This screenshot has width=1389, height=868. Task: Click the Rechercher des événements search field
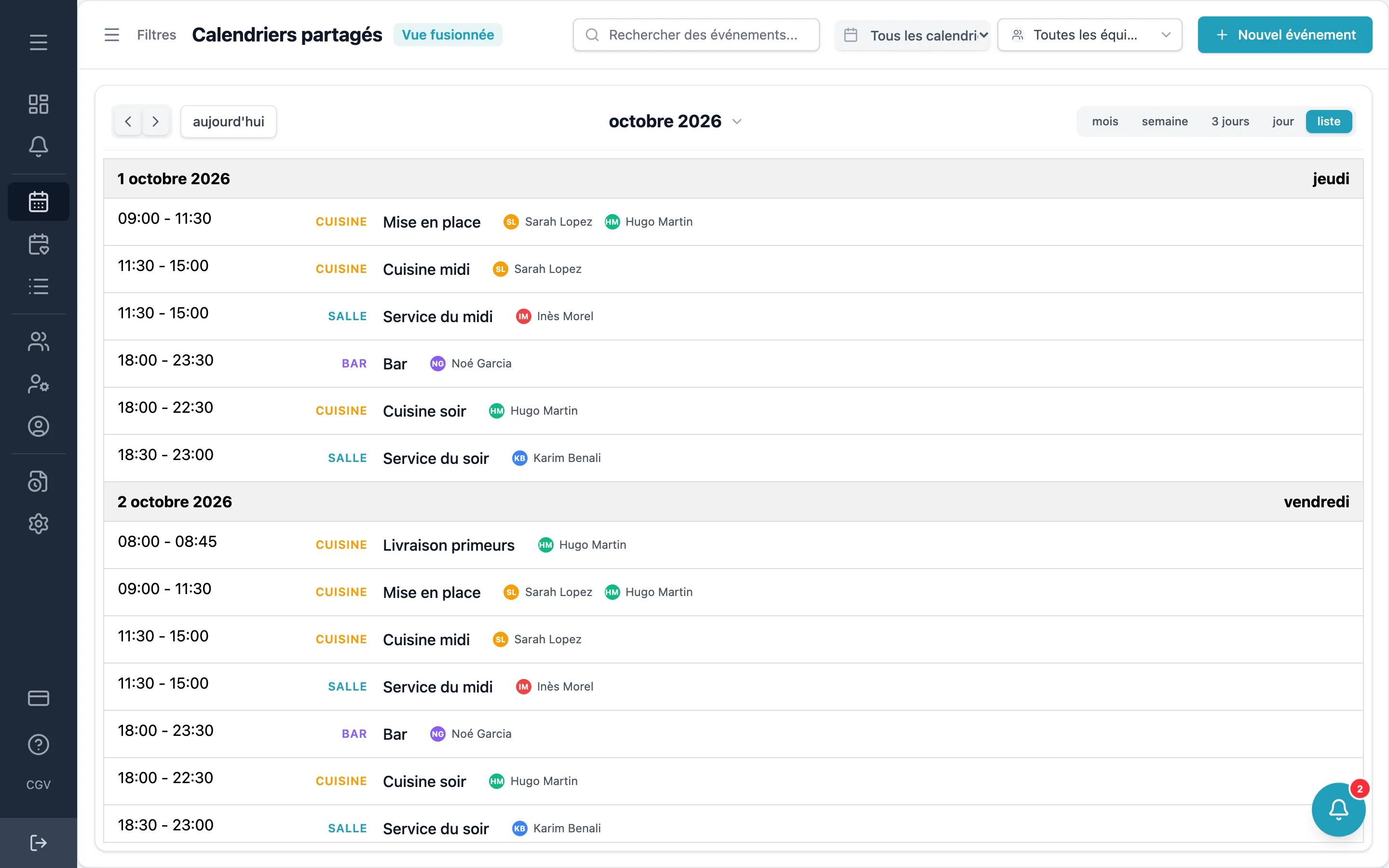[696, 35]
